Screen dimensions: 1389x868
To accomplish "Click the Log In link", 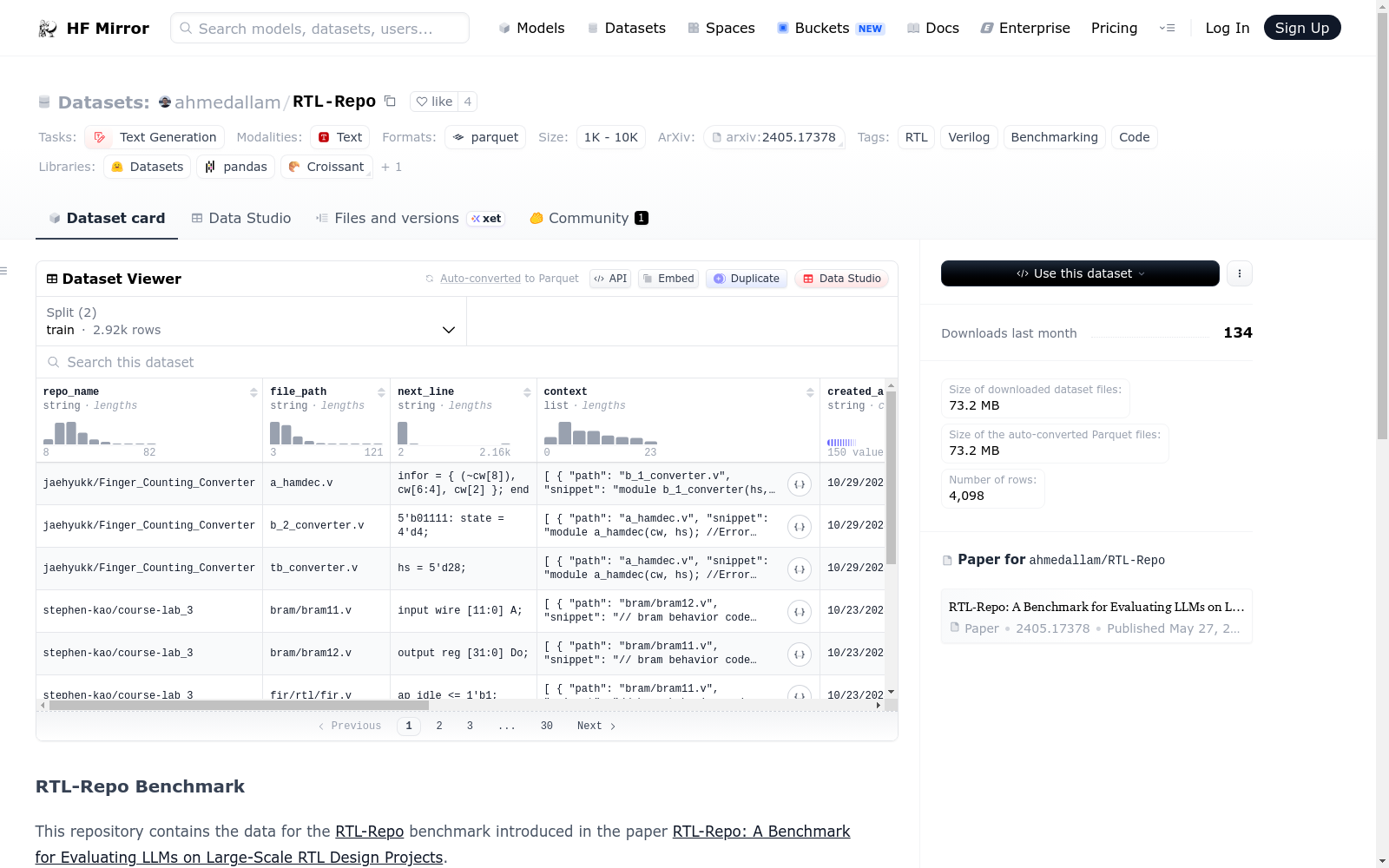I will tap(1228, 28).
